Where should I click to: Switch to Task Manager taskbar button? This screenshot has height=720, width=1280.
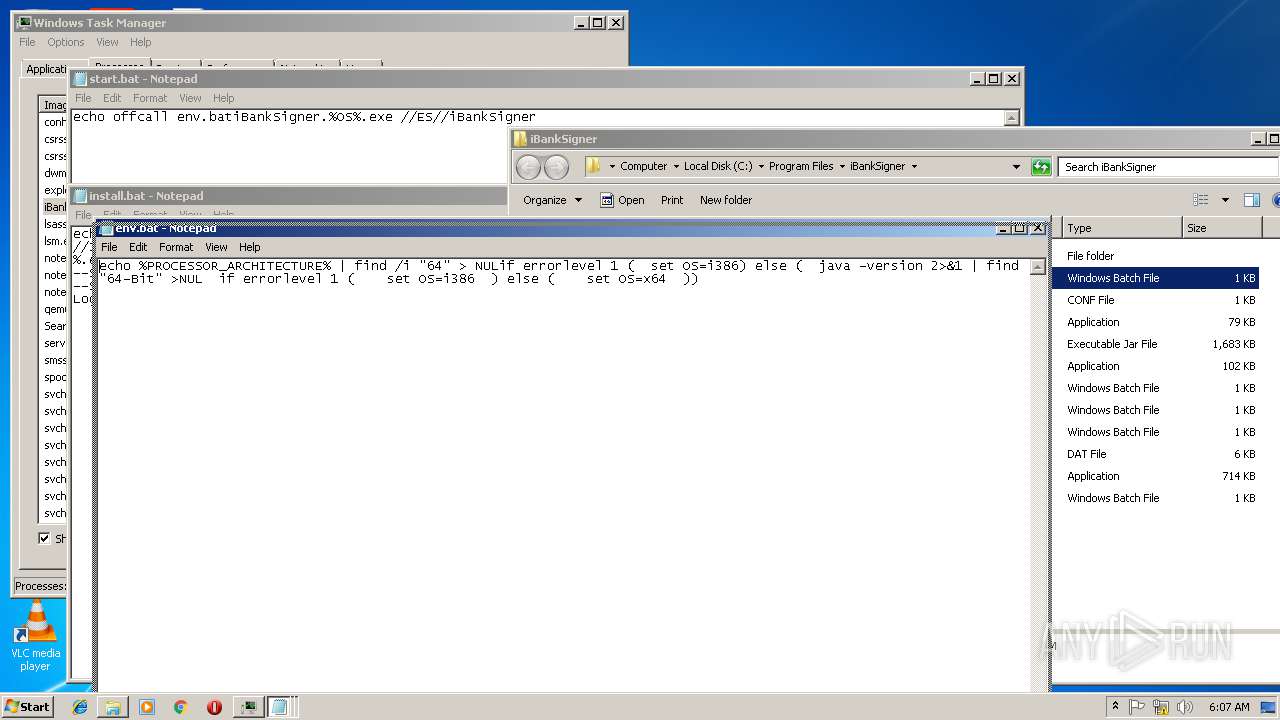(248, 707)
